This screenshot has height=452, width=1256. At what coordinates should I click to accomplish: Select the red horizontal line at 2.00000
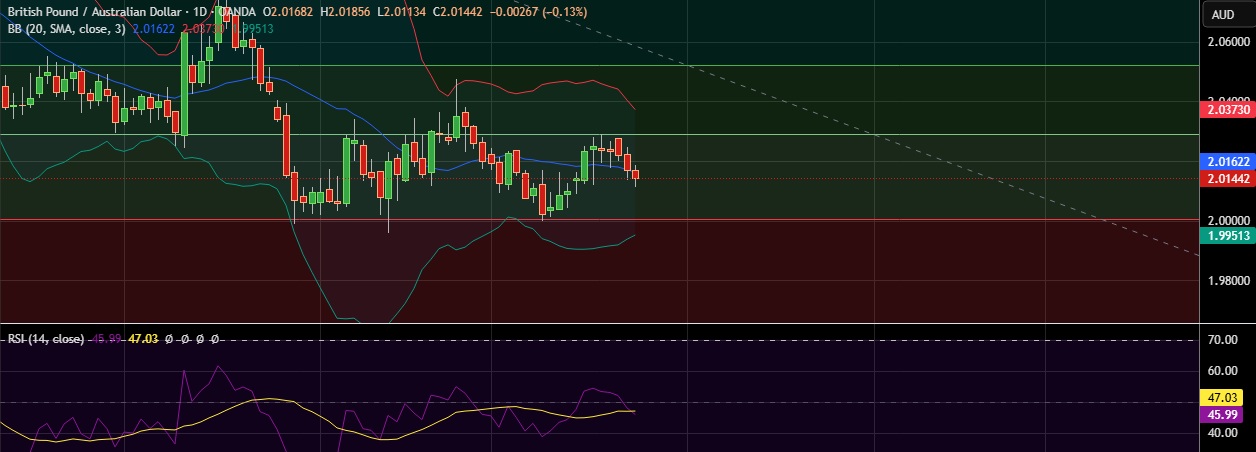point(600,219)
